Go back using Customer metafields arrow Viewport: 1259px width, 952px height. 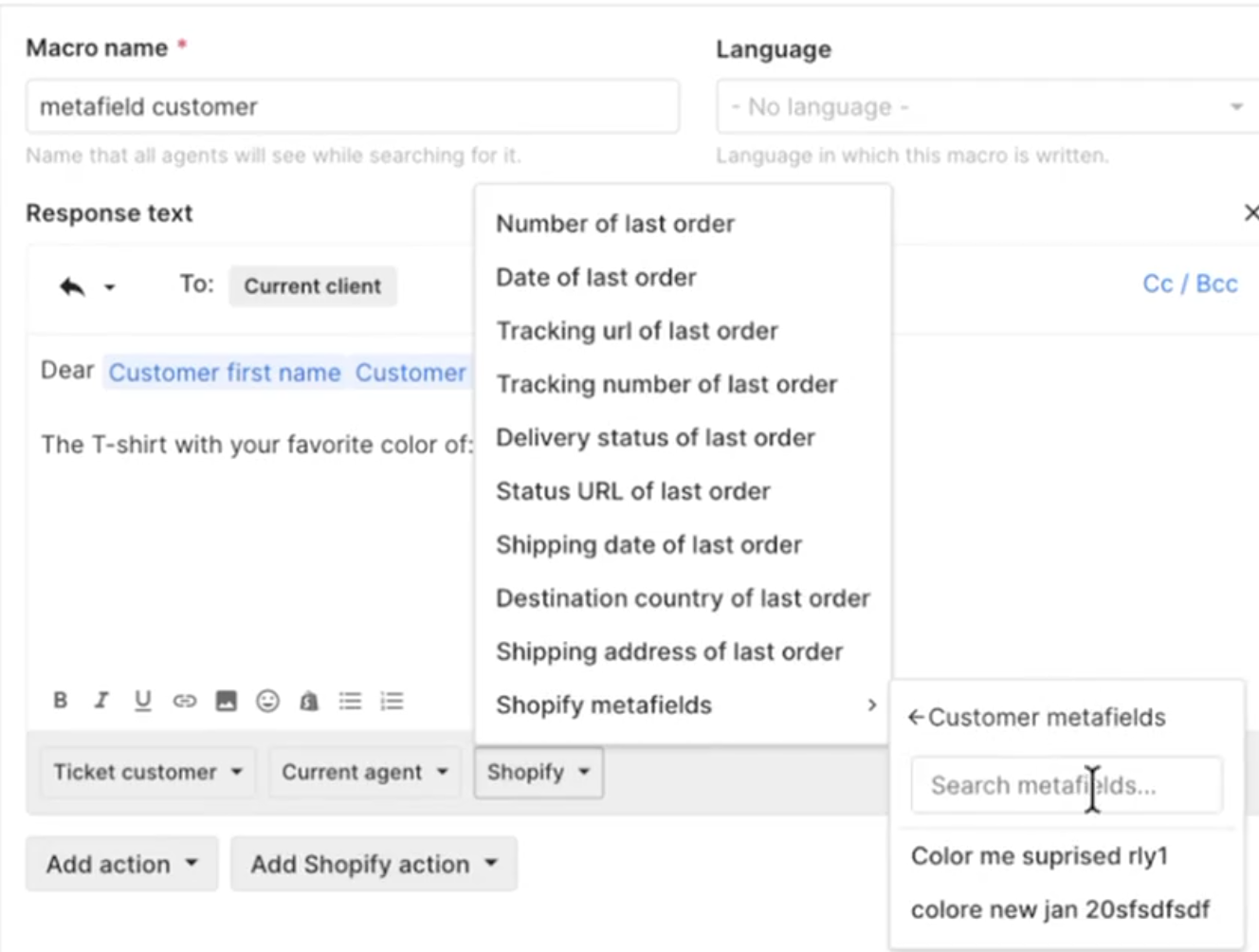tap(916, 718)
